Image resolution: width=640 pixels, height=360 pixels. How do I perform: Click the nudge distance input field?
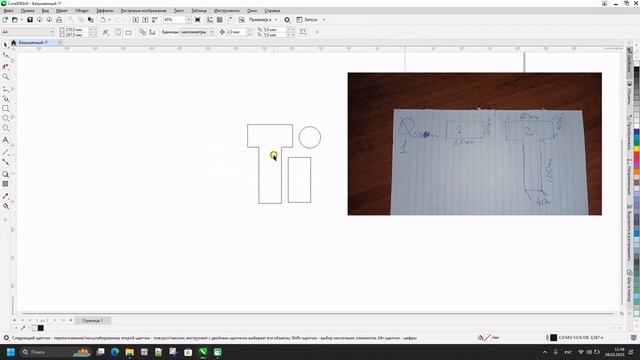[236, 32]
